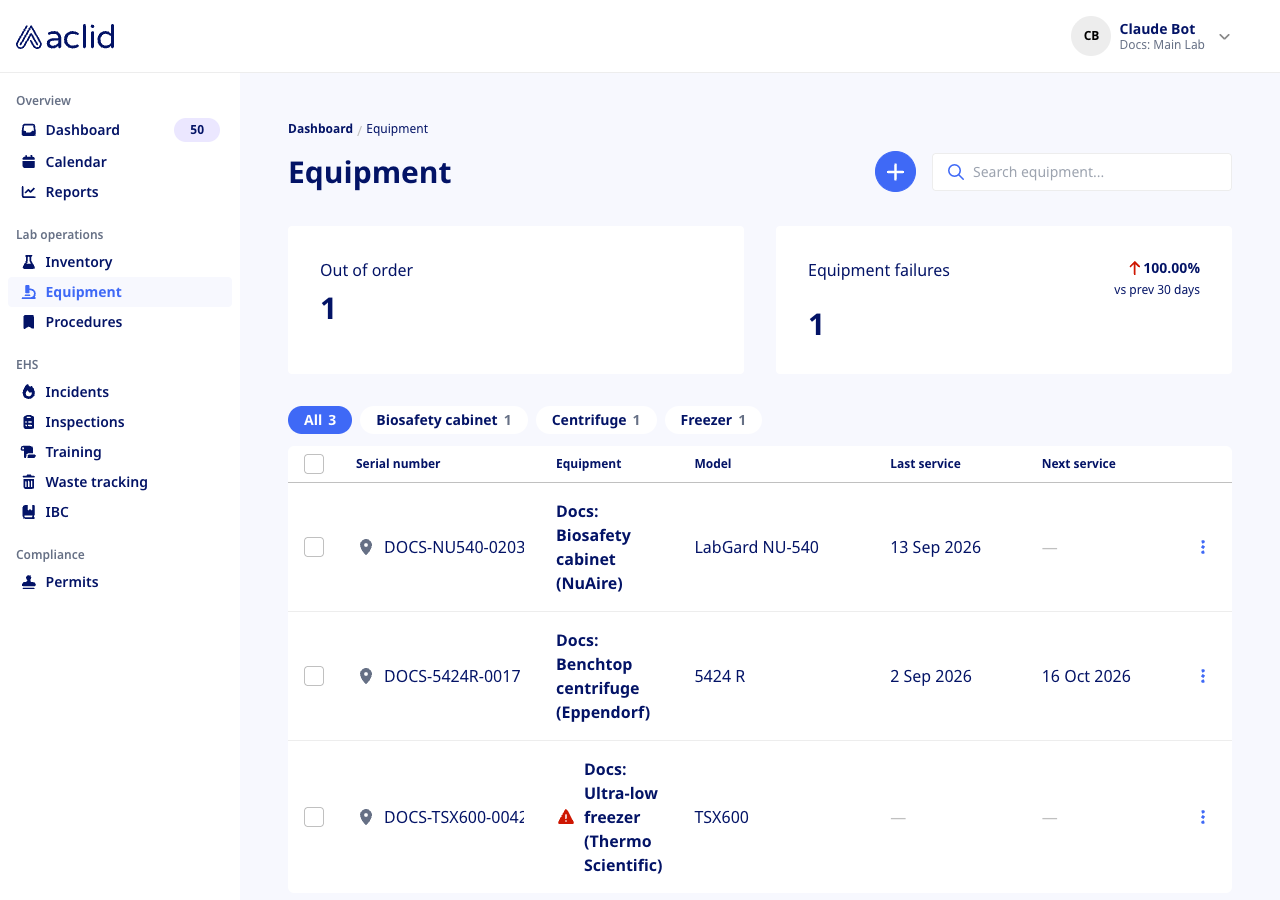Filter by Freezer tab
Image resolution: width=1280 pixels, height=900 pixels.
point(713,420)
